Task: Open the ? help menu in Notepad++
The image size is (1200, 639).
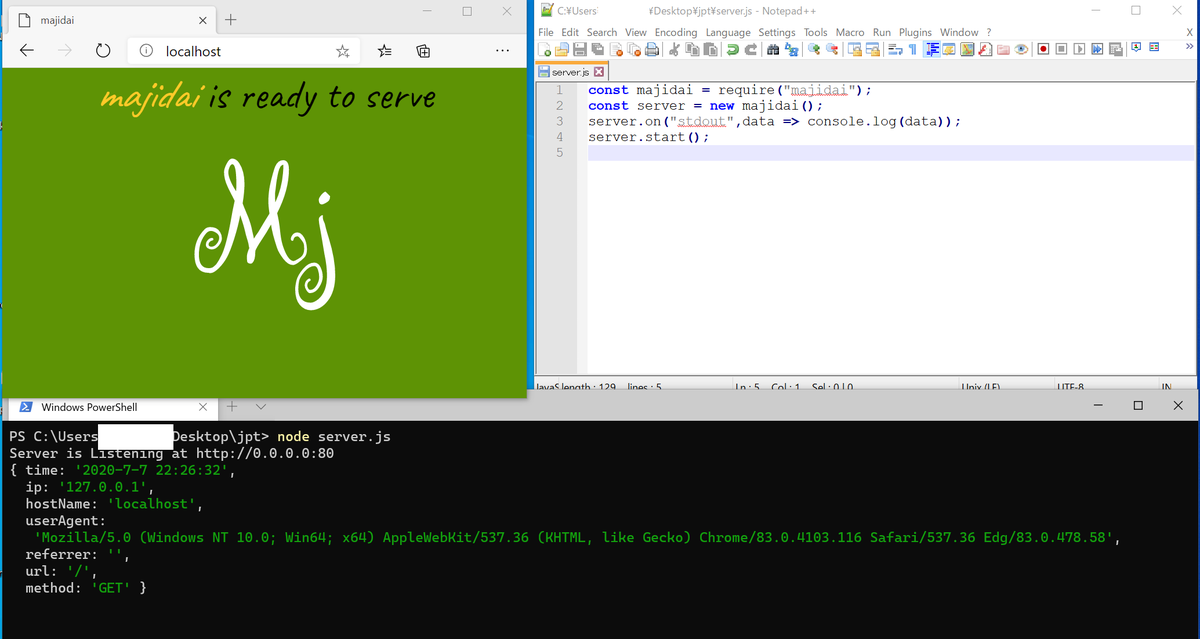Action: (x=989, y=32)
